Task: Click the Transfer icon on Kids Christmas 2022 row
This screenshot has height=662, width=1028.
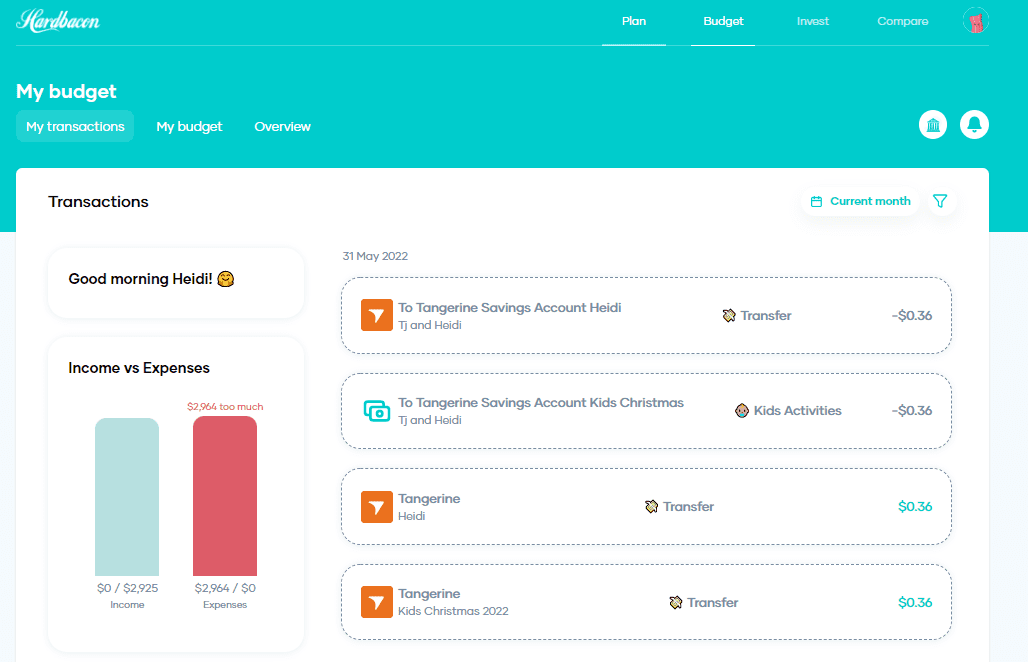Action: click(675, 602)
